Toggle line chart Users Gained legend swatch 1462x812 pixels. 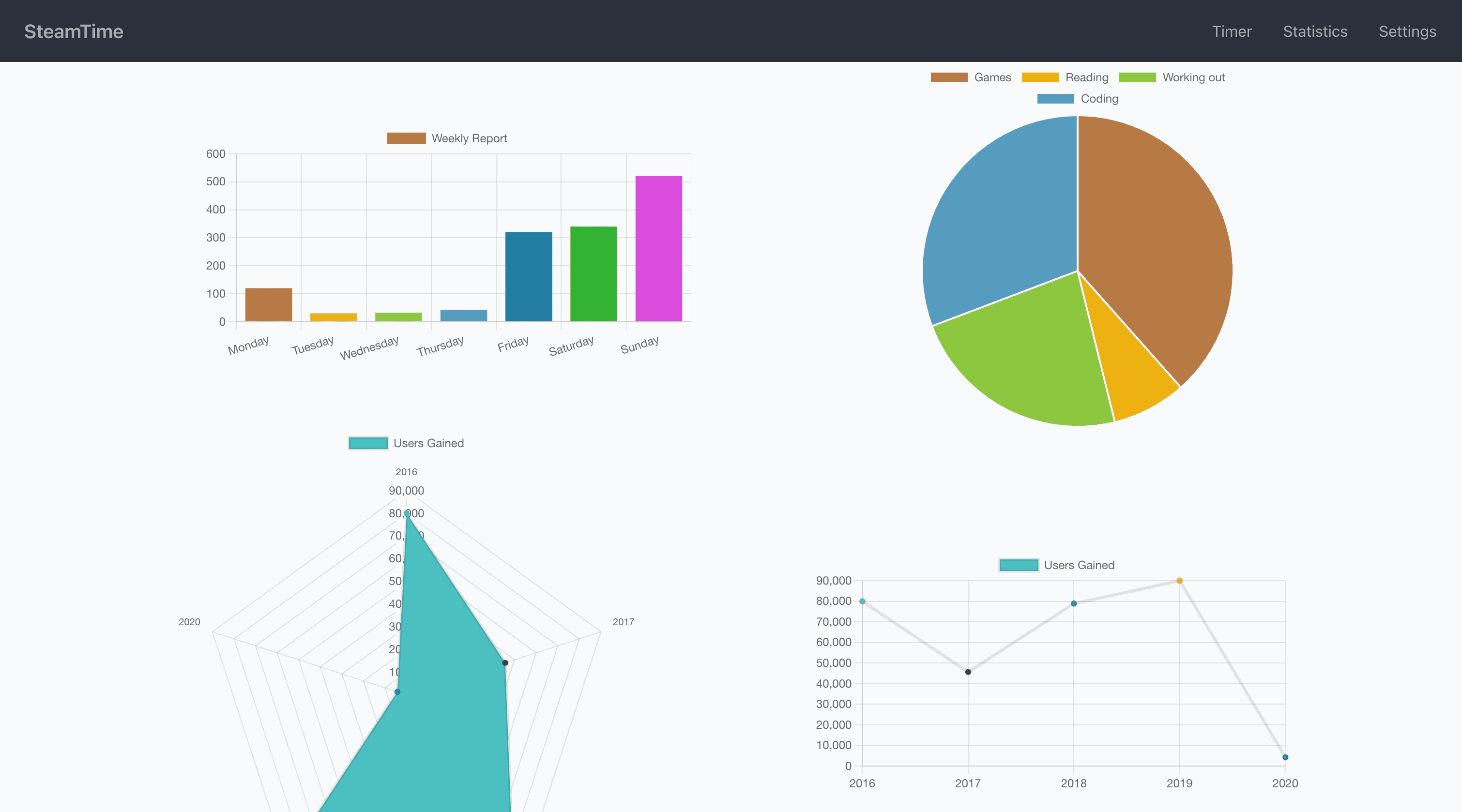[1019, 565]
